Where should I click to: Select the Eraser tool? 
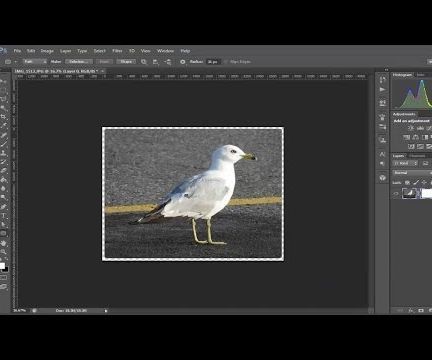click(3, 171)
